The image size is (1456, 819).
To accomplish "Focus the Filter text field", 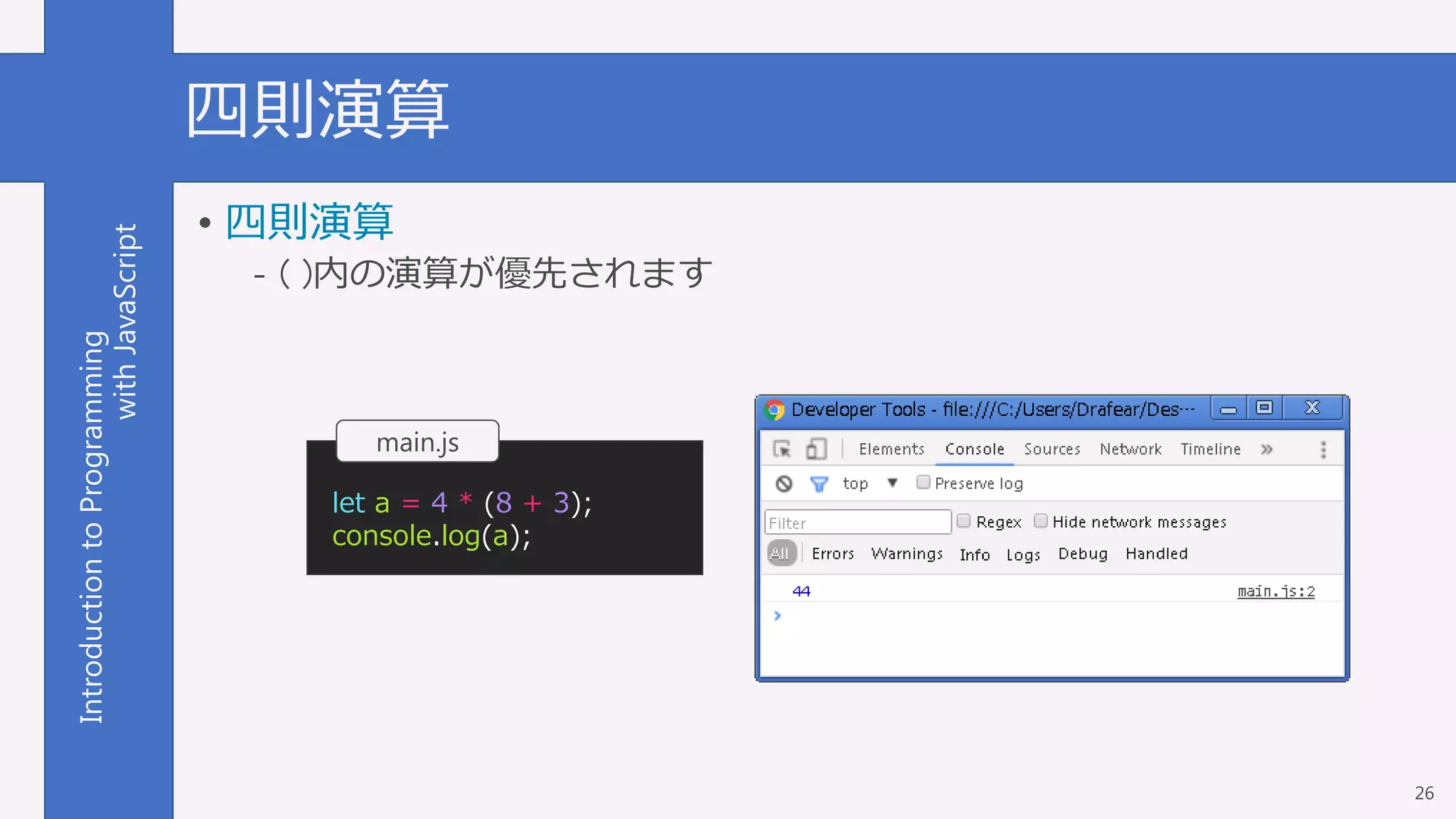I will pyautogui.click(x=858, y=522).
